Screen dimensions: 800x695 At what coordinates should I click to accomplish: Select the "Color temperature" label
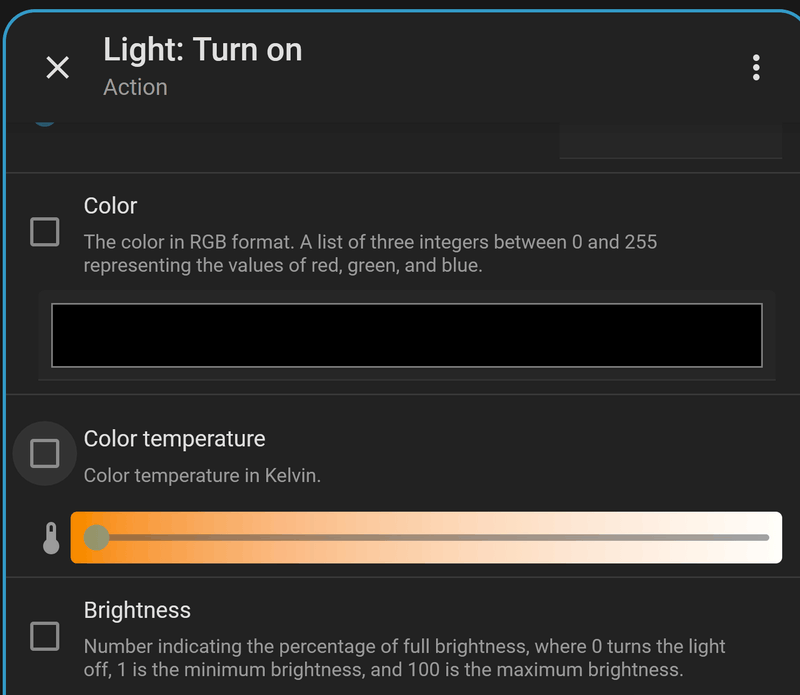tap(174, 439)
